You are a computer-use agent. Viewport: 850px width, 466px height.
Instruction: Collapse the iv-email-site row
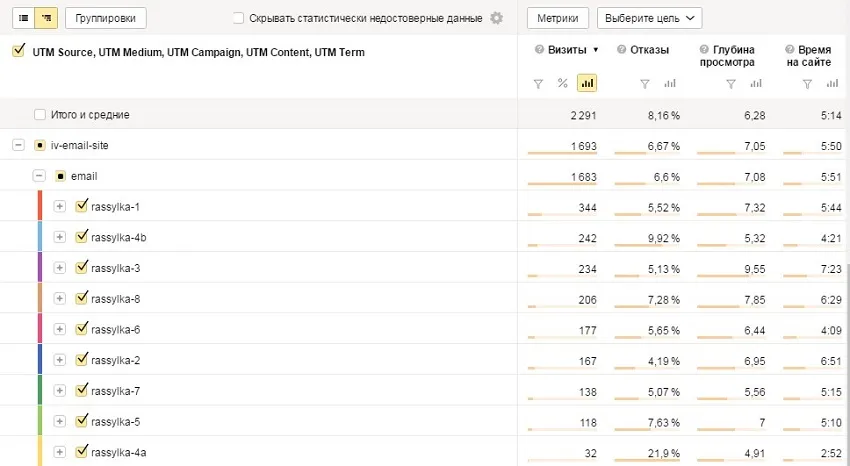tap(18, 145)
